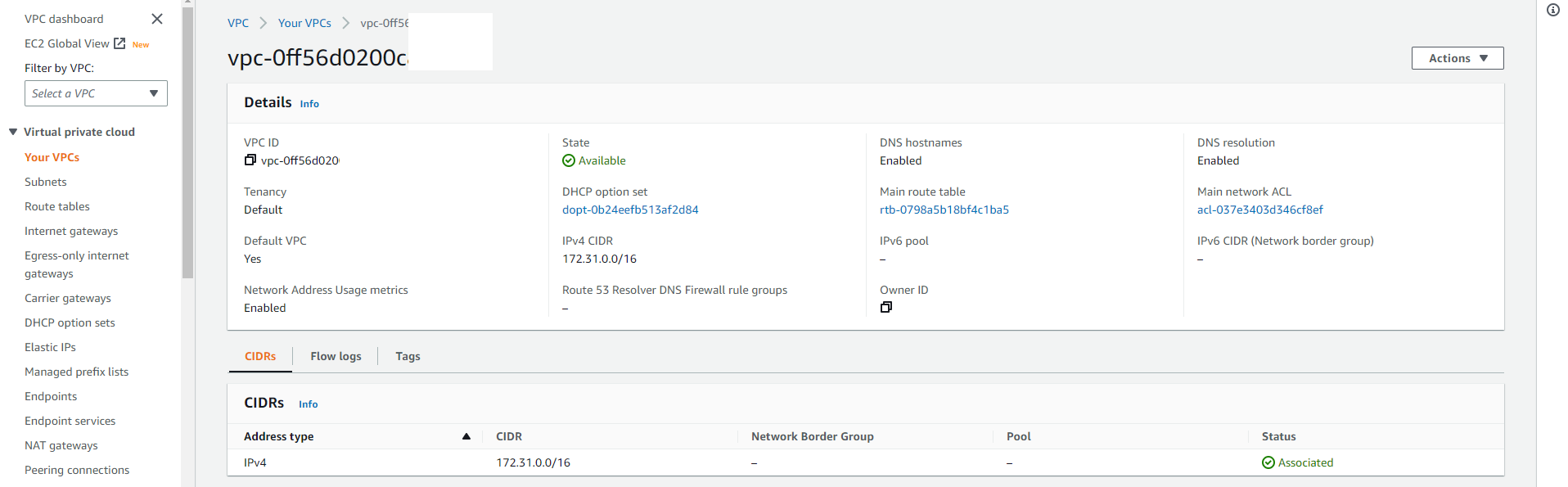The width and height of the screenshot is (1568, 487).
Task: Select the 172.31.0.0/16 cell in CIDRs table
Action: tap(534, 462)
